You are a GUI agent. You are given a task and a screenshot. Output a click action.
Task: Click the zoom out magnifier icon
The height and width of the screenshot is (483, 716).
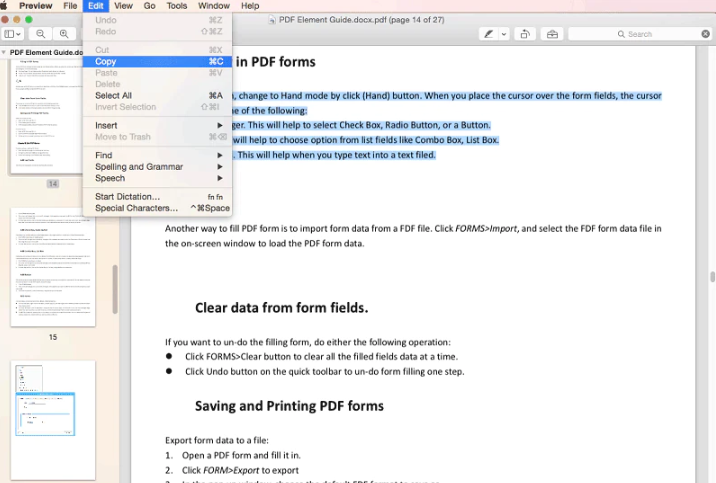click(x=41, y=34)
